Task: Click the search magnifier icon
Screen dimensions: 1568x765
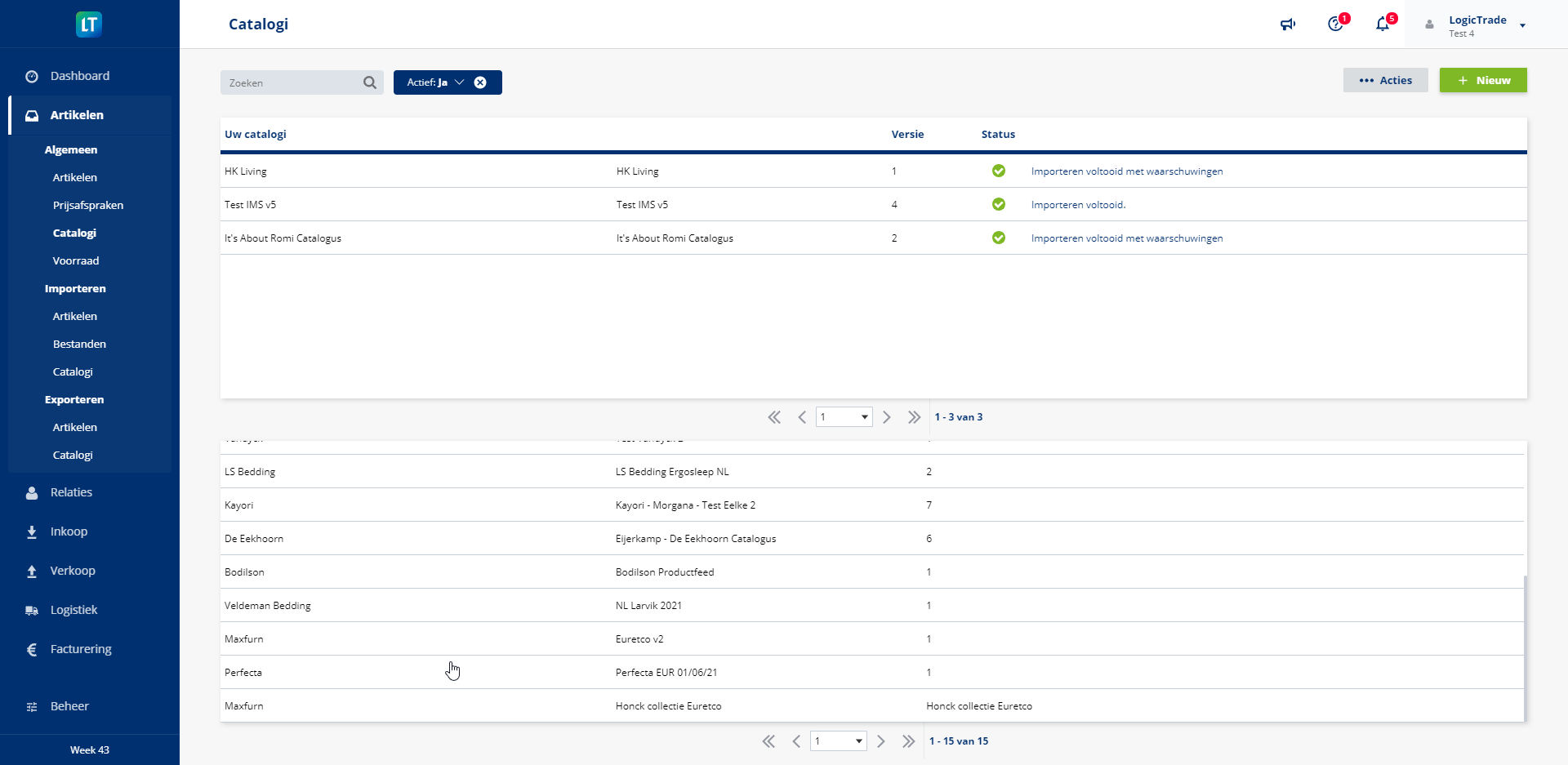Action: (370, 82)
